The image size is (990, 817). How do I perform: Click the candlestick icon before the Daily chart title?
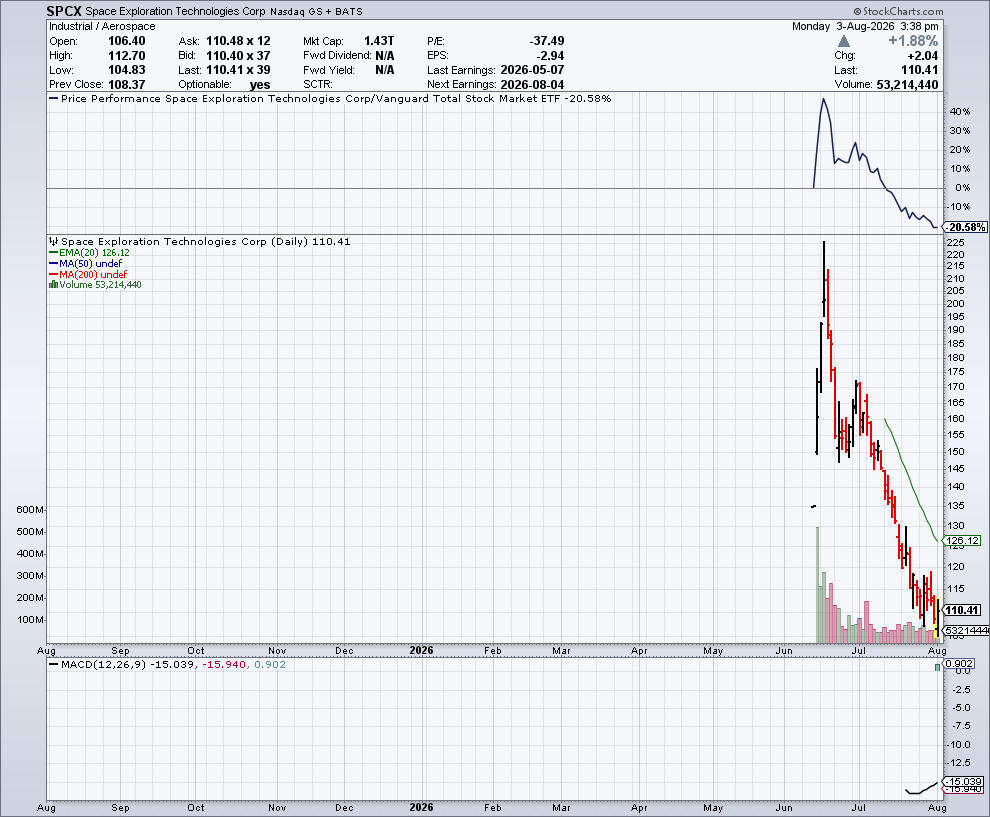[x=54, y=242]
